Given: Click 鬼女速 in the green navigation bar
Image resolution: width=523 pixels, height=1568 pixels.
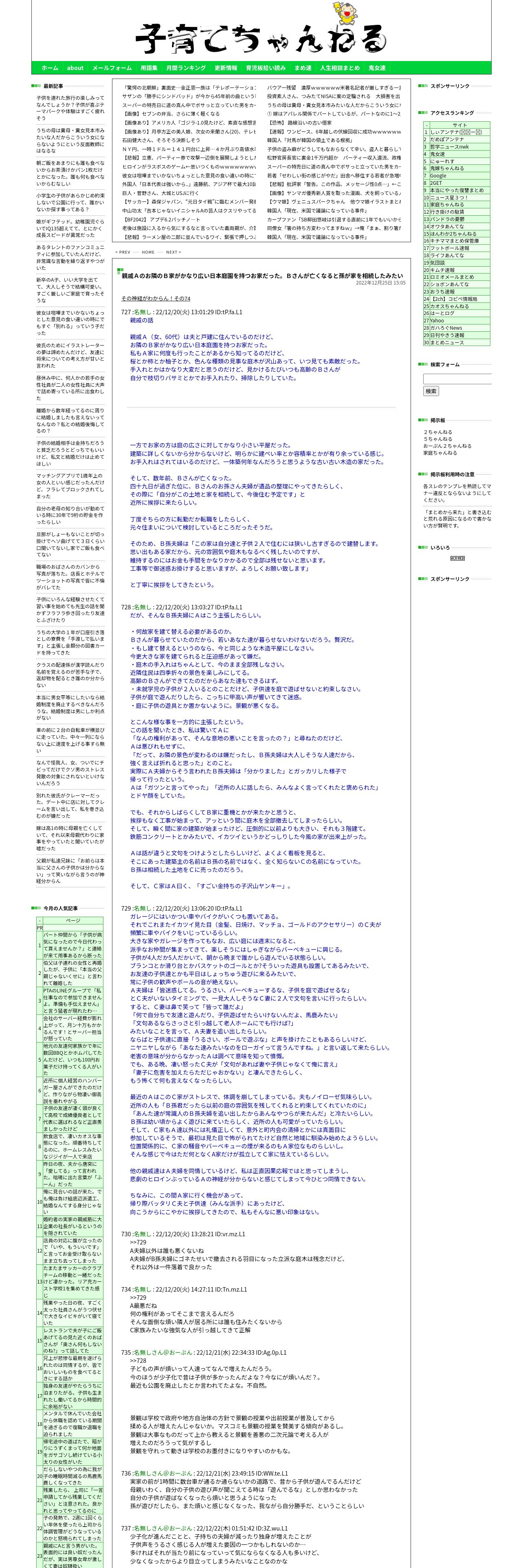Looking at the screenshot, I should coord(377,68).
